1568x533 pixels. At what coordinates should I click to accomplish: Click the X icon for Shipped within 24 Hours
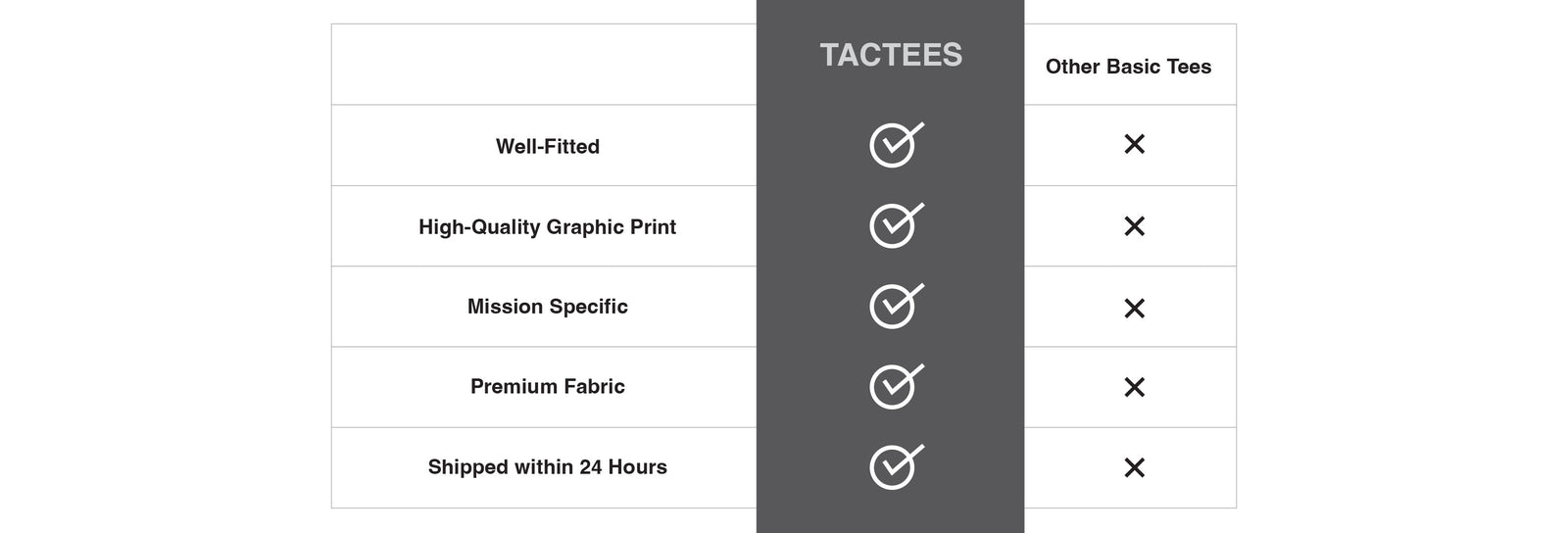(x=1134, y=467)
